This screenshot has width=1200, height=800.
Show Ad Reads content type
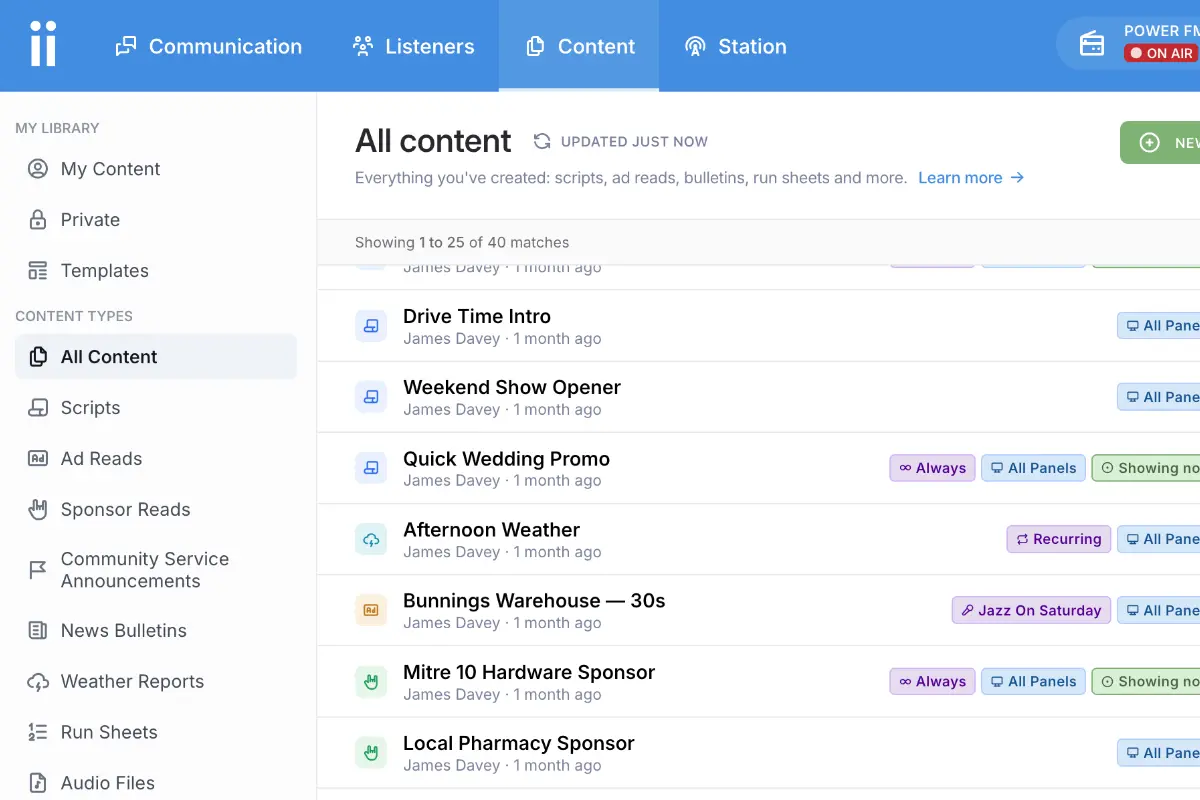(156, 459)
